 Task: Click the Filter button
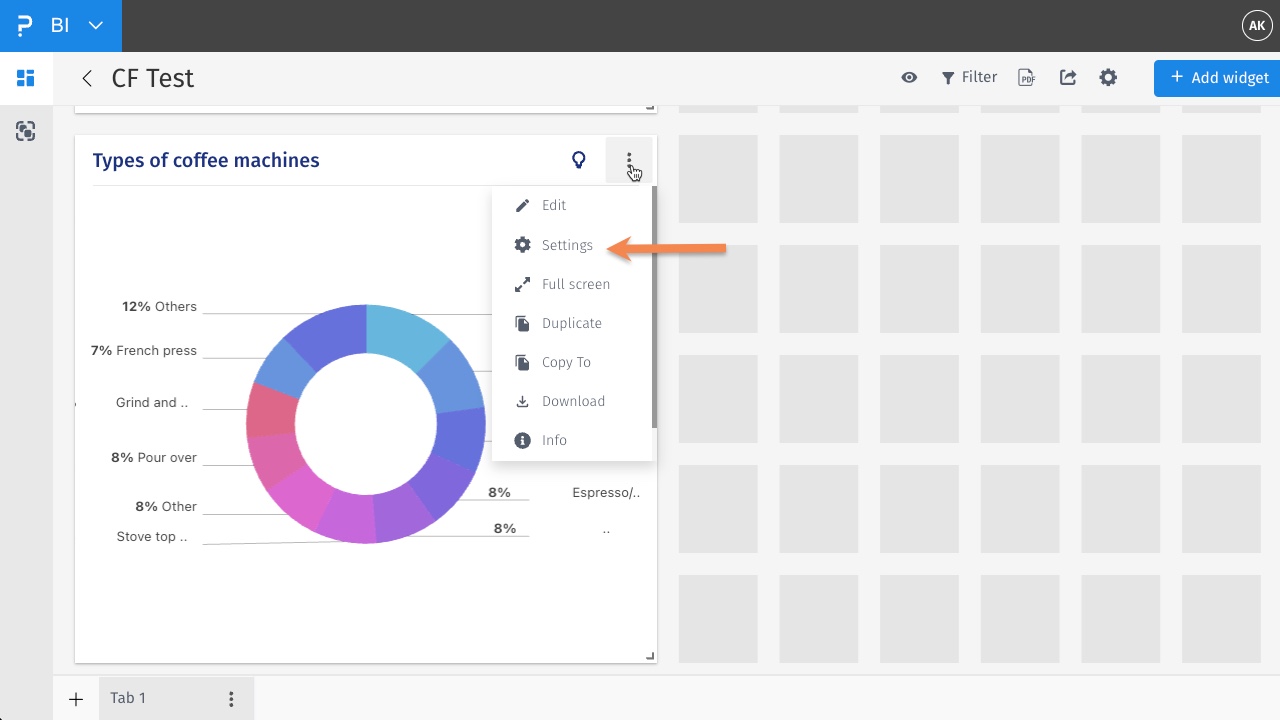pos(969,78)
